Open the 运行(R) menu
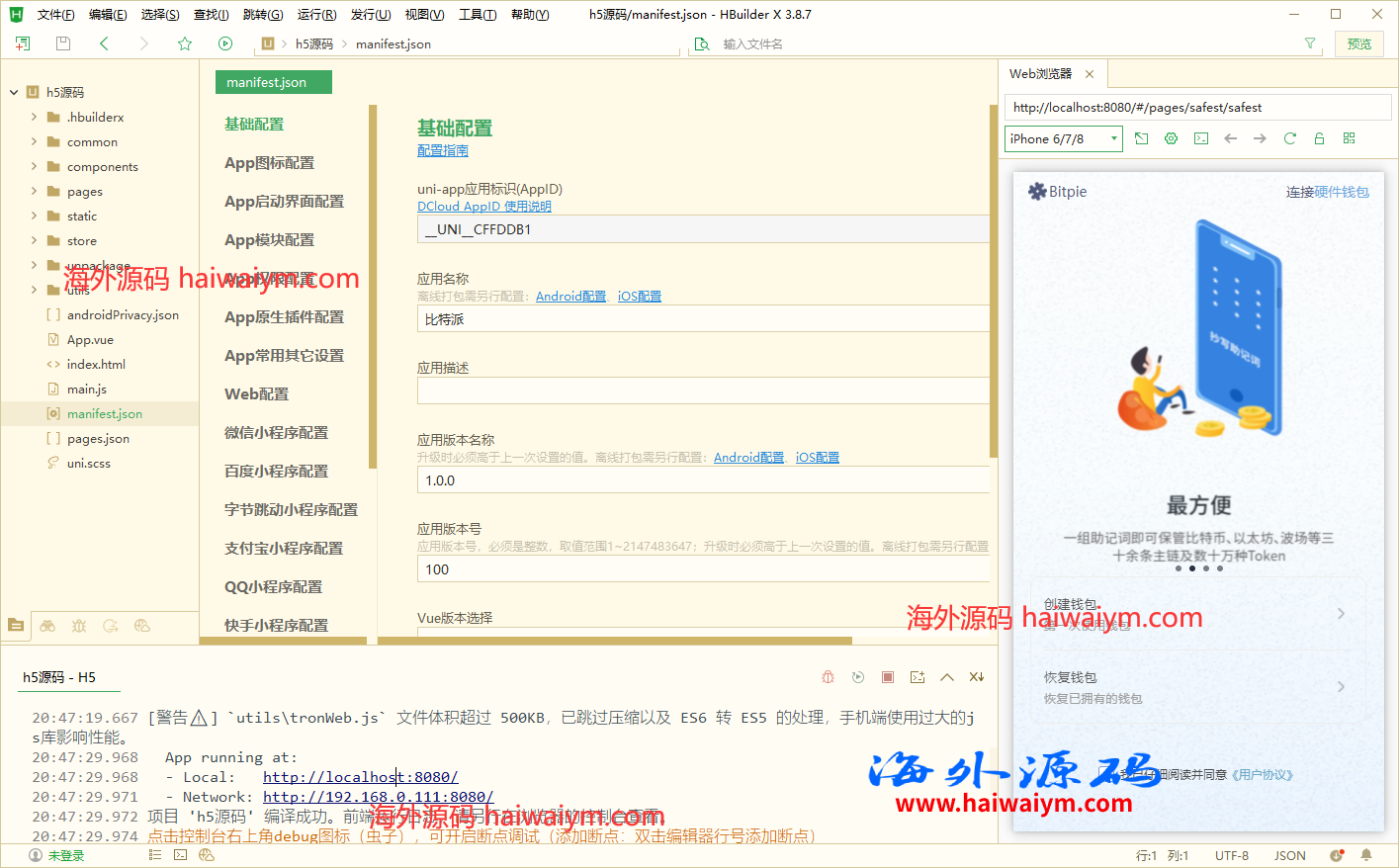The height and width of the screenshot is (868, 1399). point(316,14)
